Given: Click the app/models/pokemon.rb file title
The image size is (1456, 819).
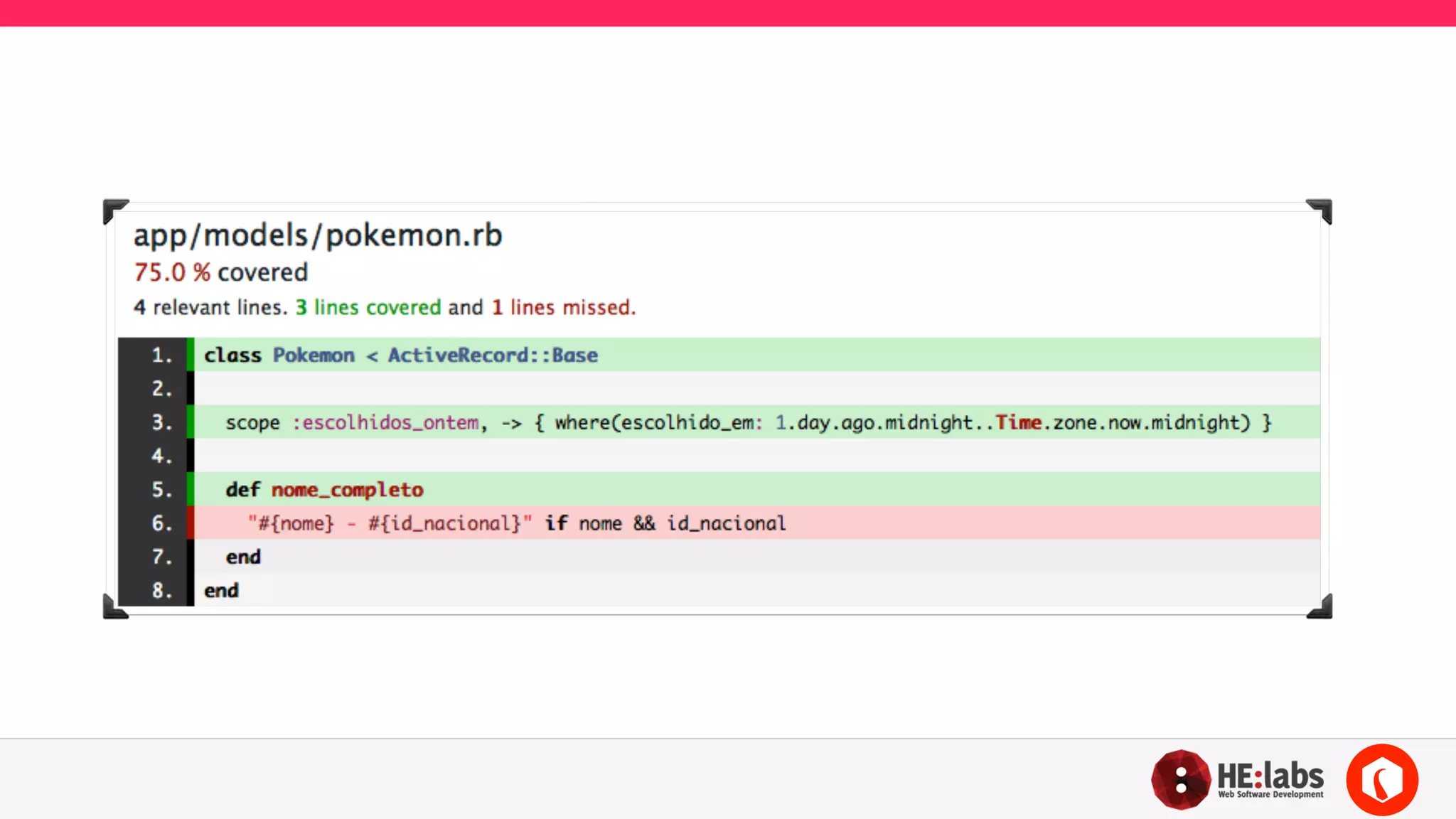Looking at the screenshot, I should [x=318, y=235].
